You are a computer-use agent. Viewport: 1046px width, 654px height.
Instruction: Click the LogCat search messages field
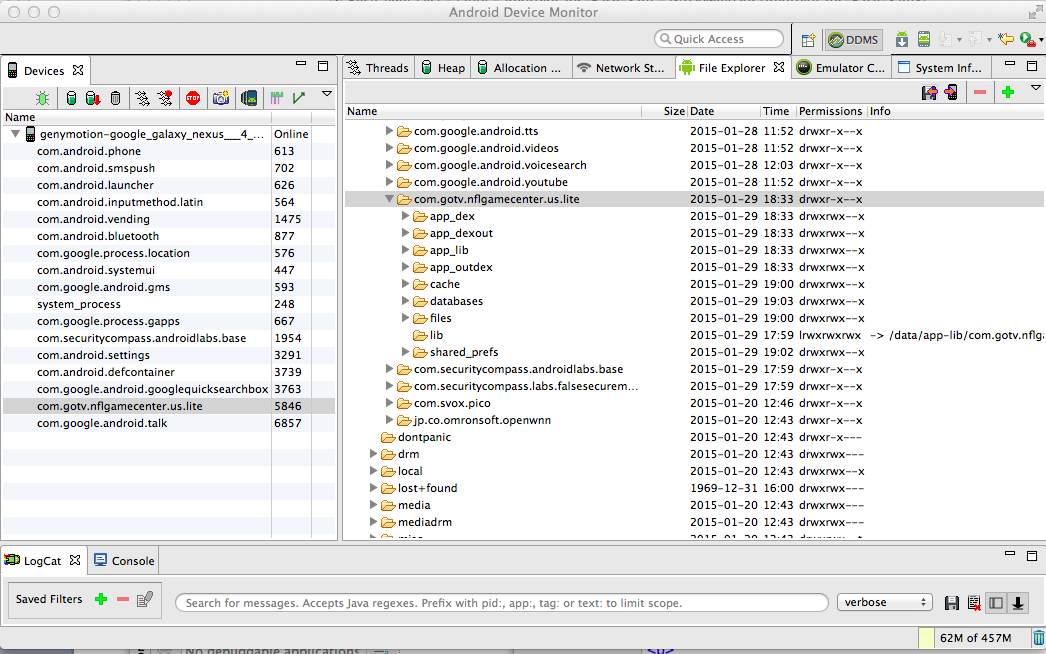pos(501,603)
